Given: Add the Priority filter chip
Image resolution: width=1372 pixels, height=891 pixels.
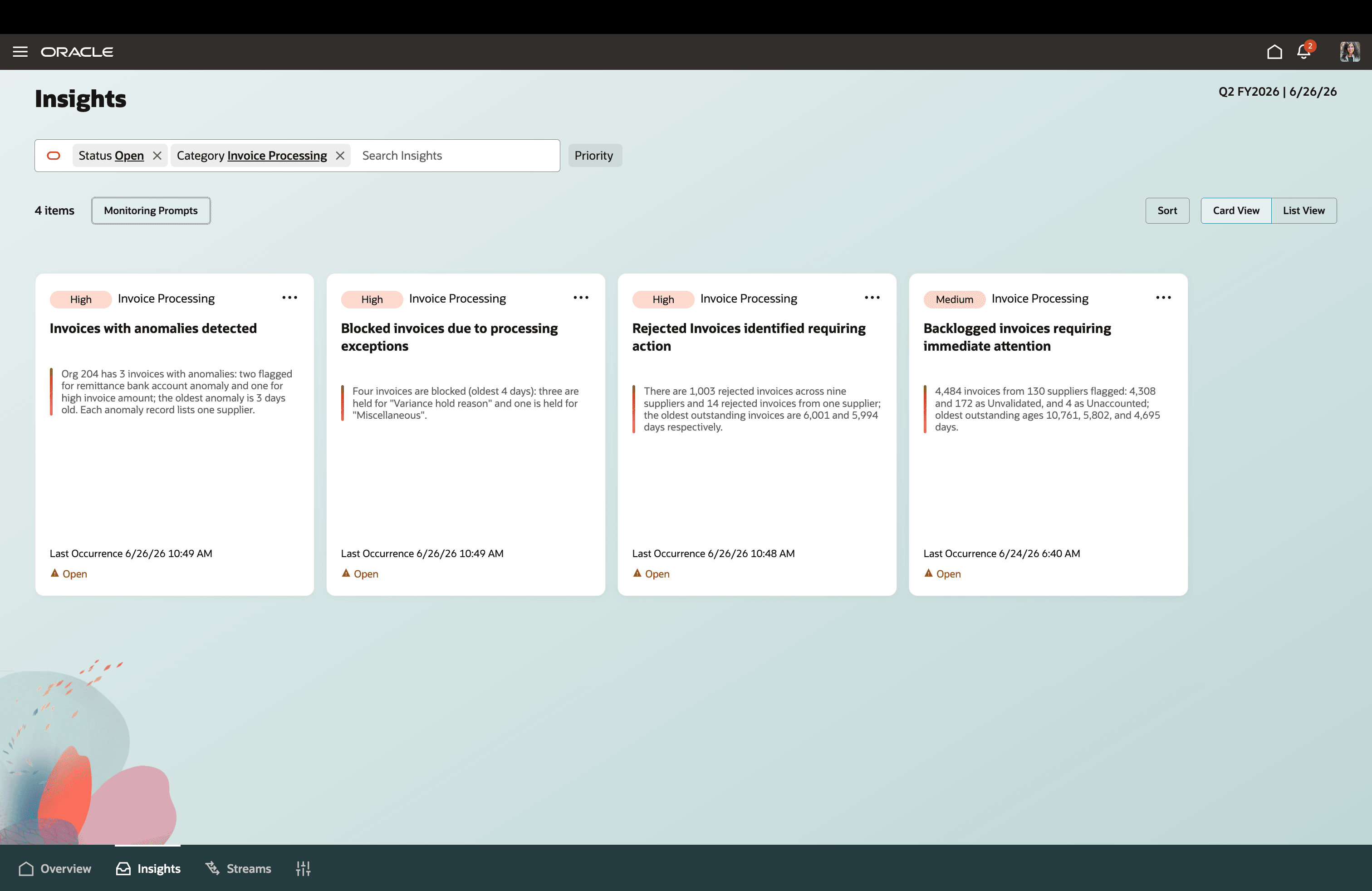Looking at the screenshot, I should (594, 156).
